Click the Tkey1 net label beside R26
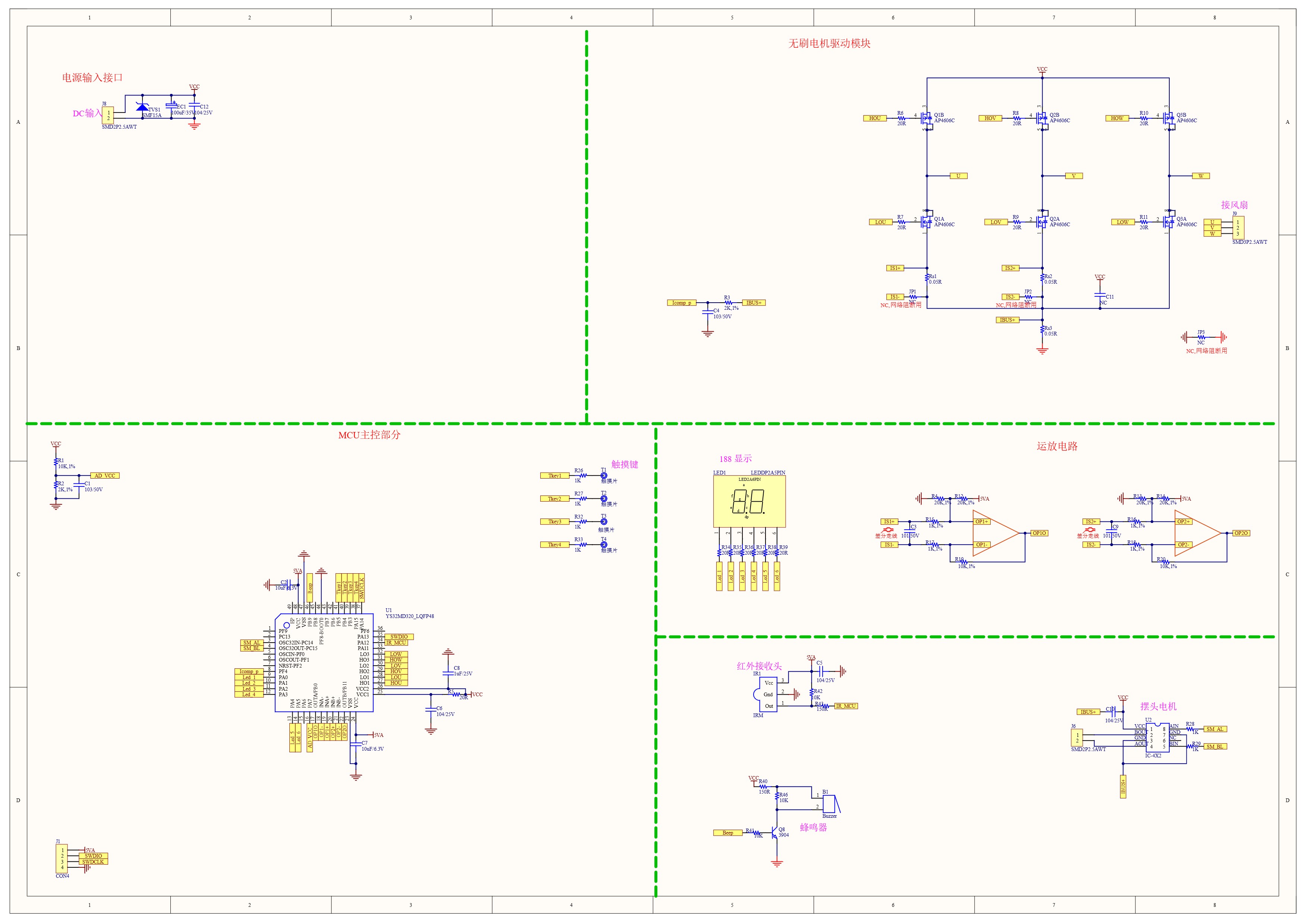 (554, 475)
